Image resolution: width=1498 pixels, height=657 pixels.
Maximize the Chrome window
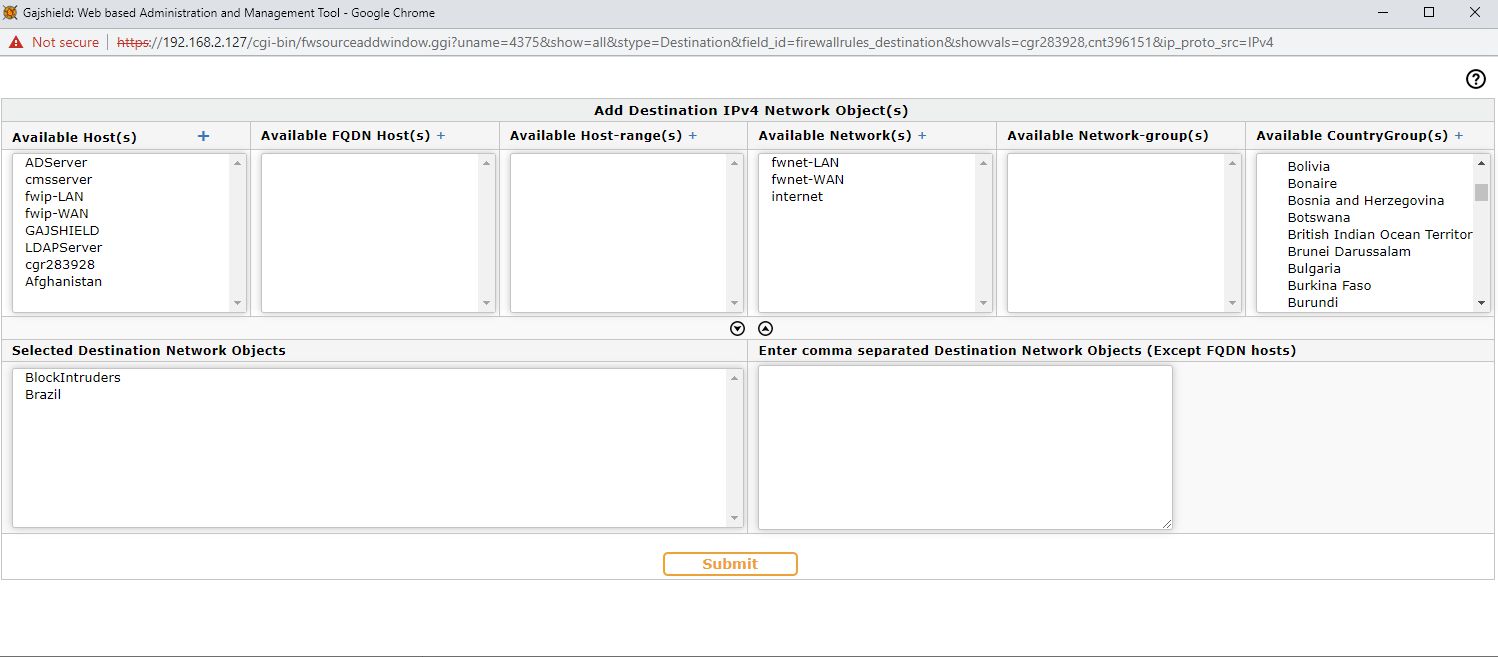pyautogui.click(x=1429, y=12)
